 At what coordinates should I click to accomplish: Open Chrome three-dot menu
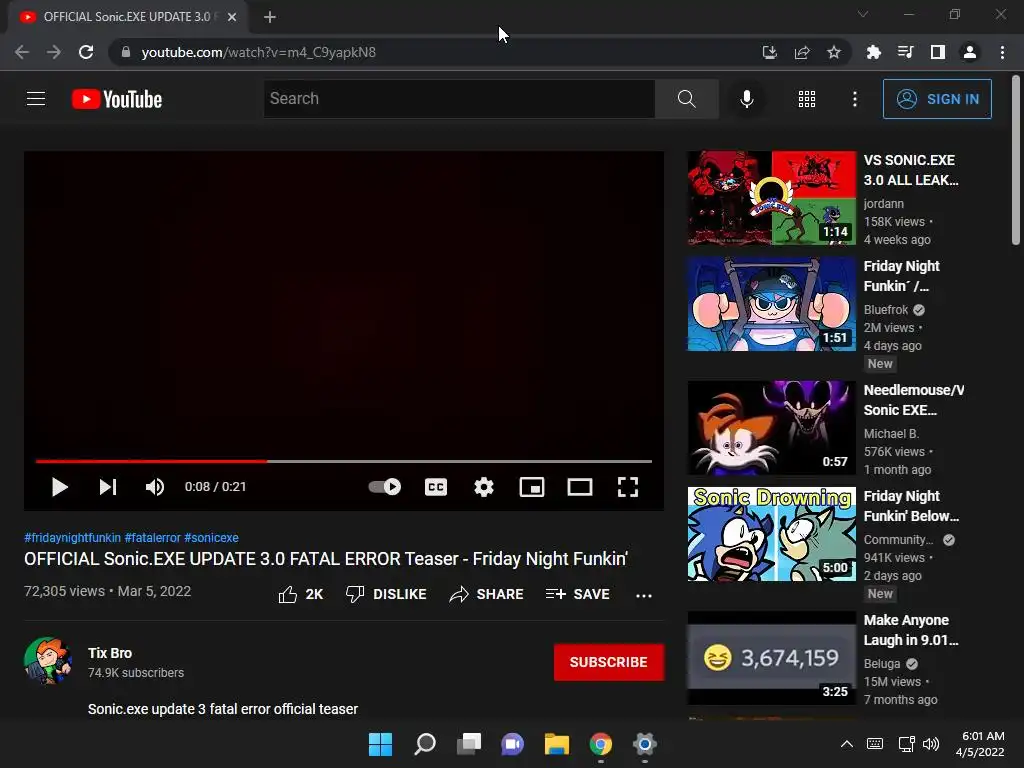pos(1002,52)
